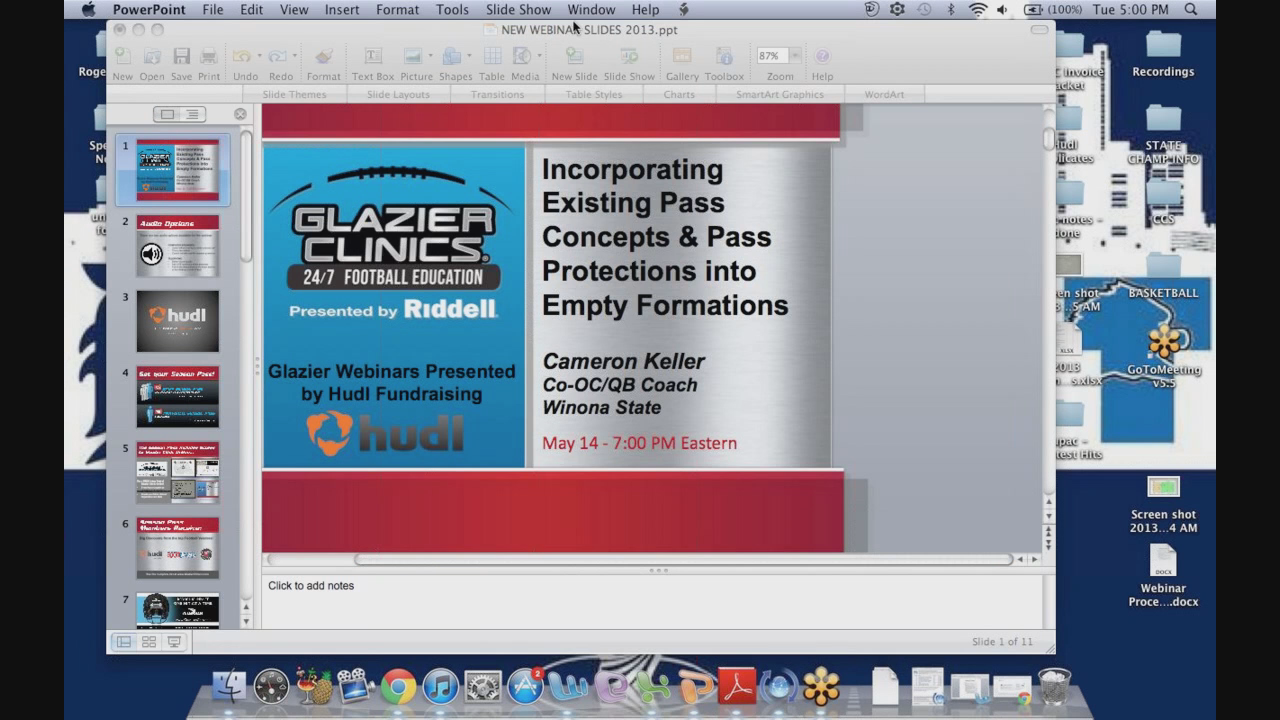Open the Slide Show menu
The image size is (1280, 720).
pos(518,9)
